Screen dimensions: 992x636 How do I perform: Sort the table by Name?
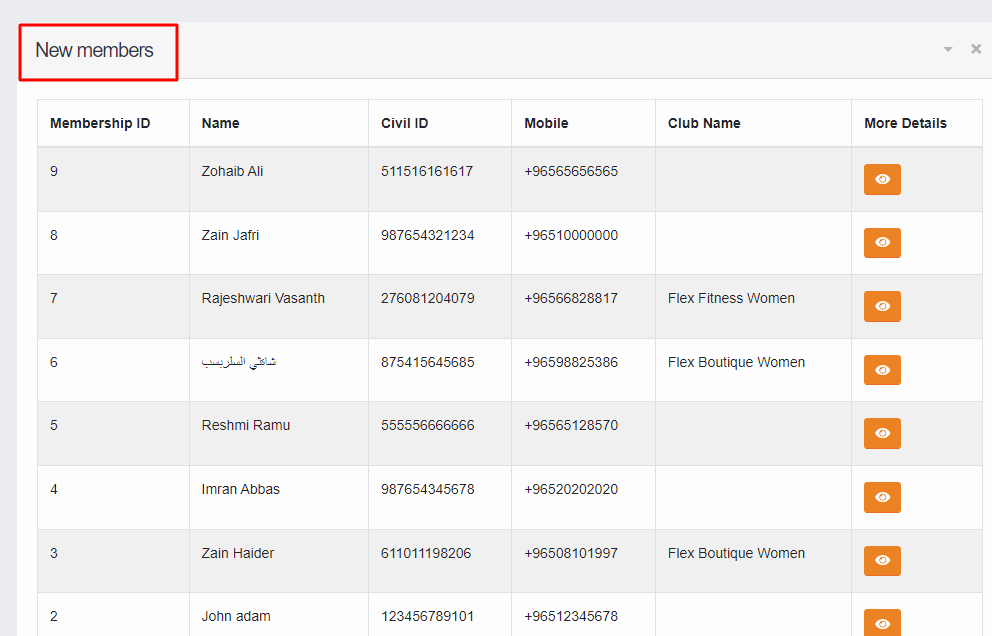coord(220,122)
